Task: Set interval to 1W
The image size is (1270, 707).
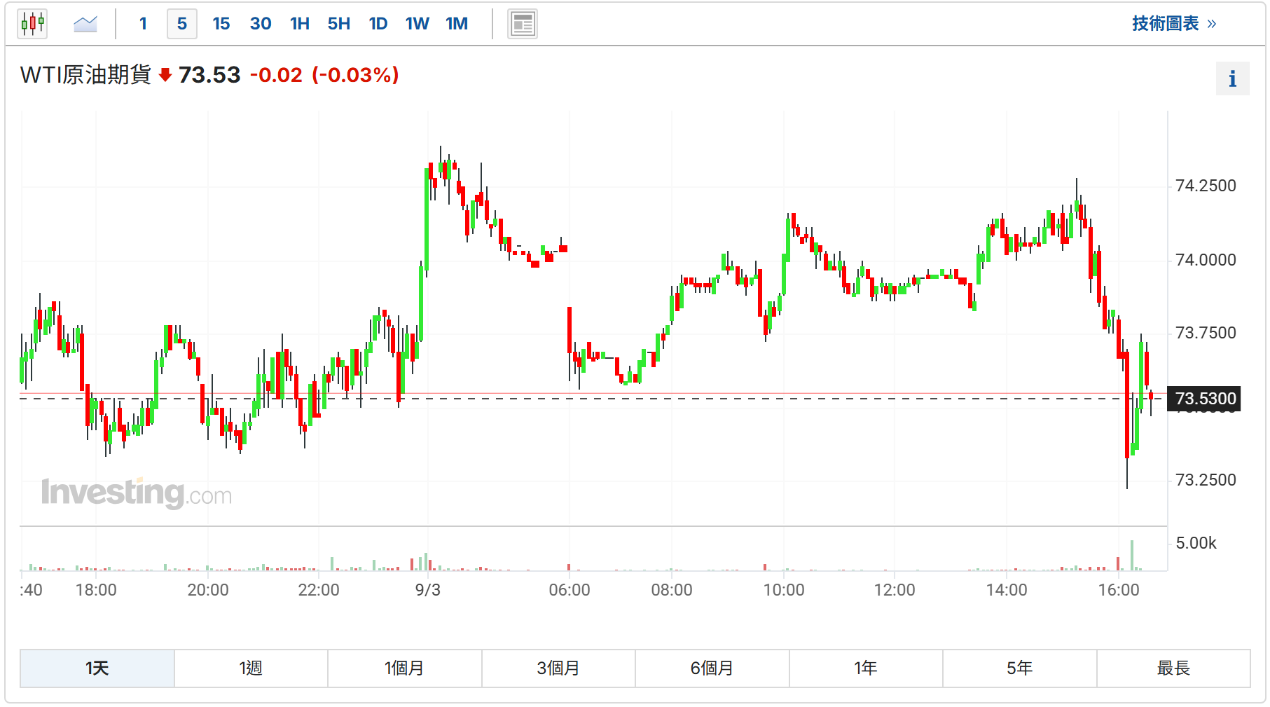Action: 417,23
